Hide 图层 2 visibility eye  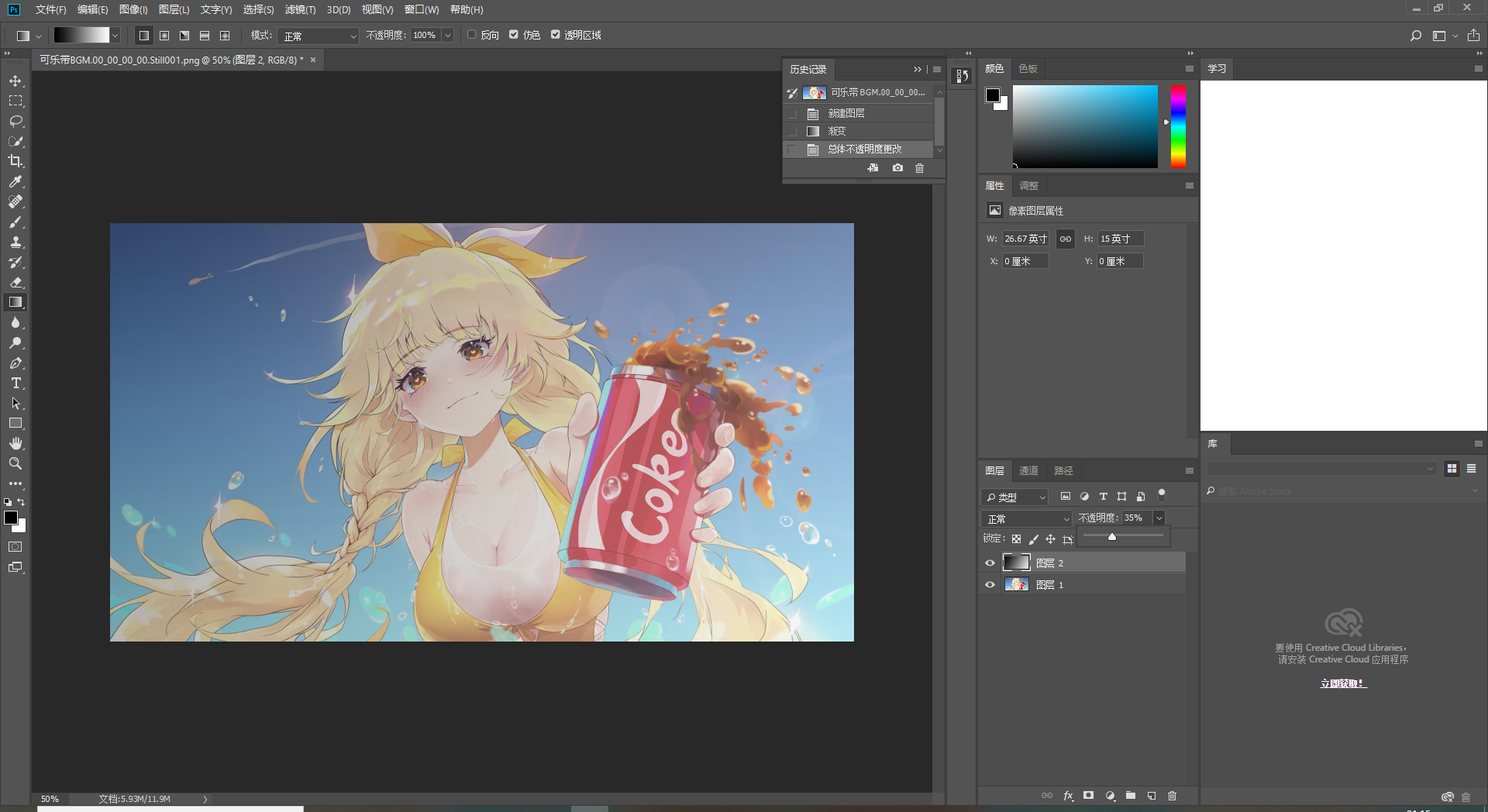coord(990,563)
